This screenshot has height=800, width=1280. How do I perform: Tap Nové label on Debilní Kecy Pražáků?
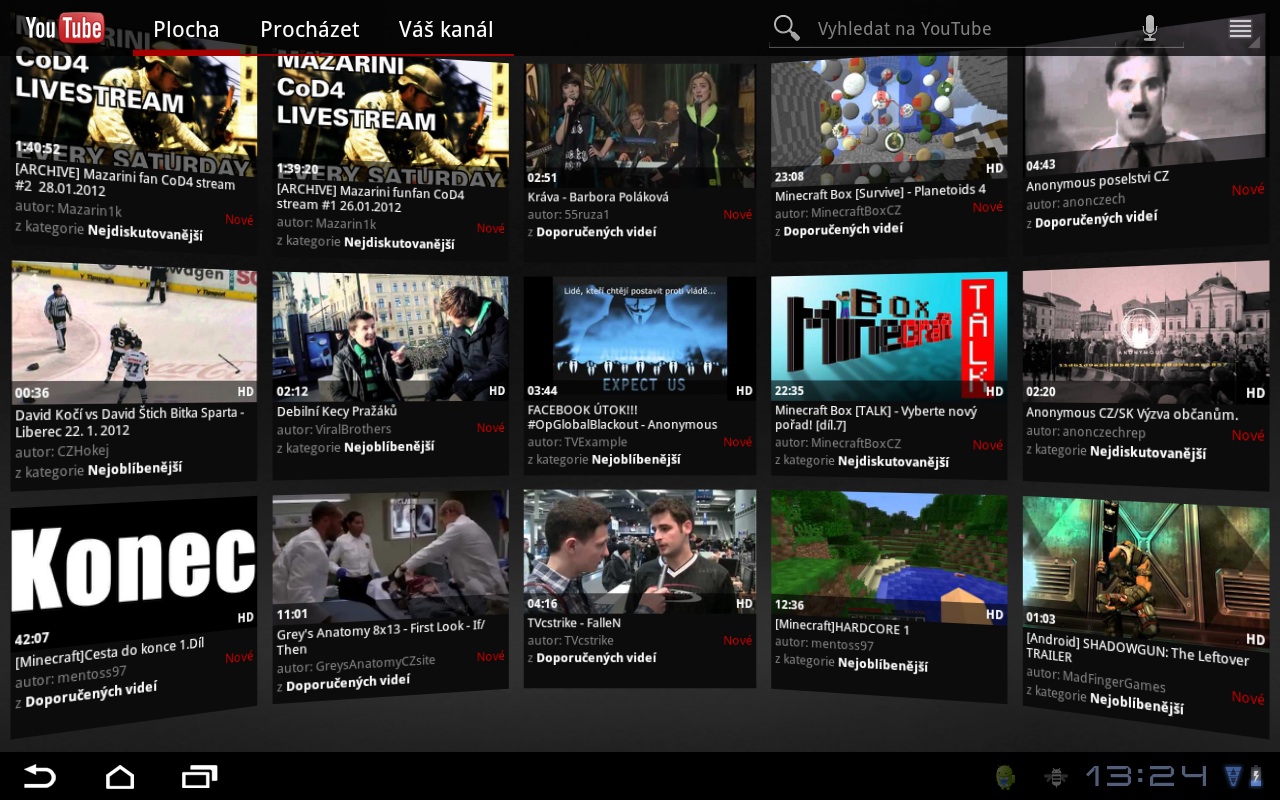[x=491, y=428]
